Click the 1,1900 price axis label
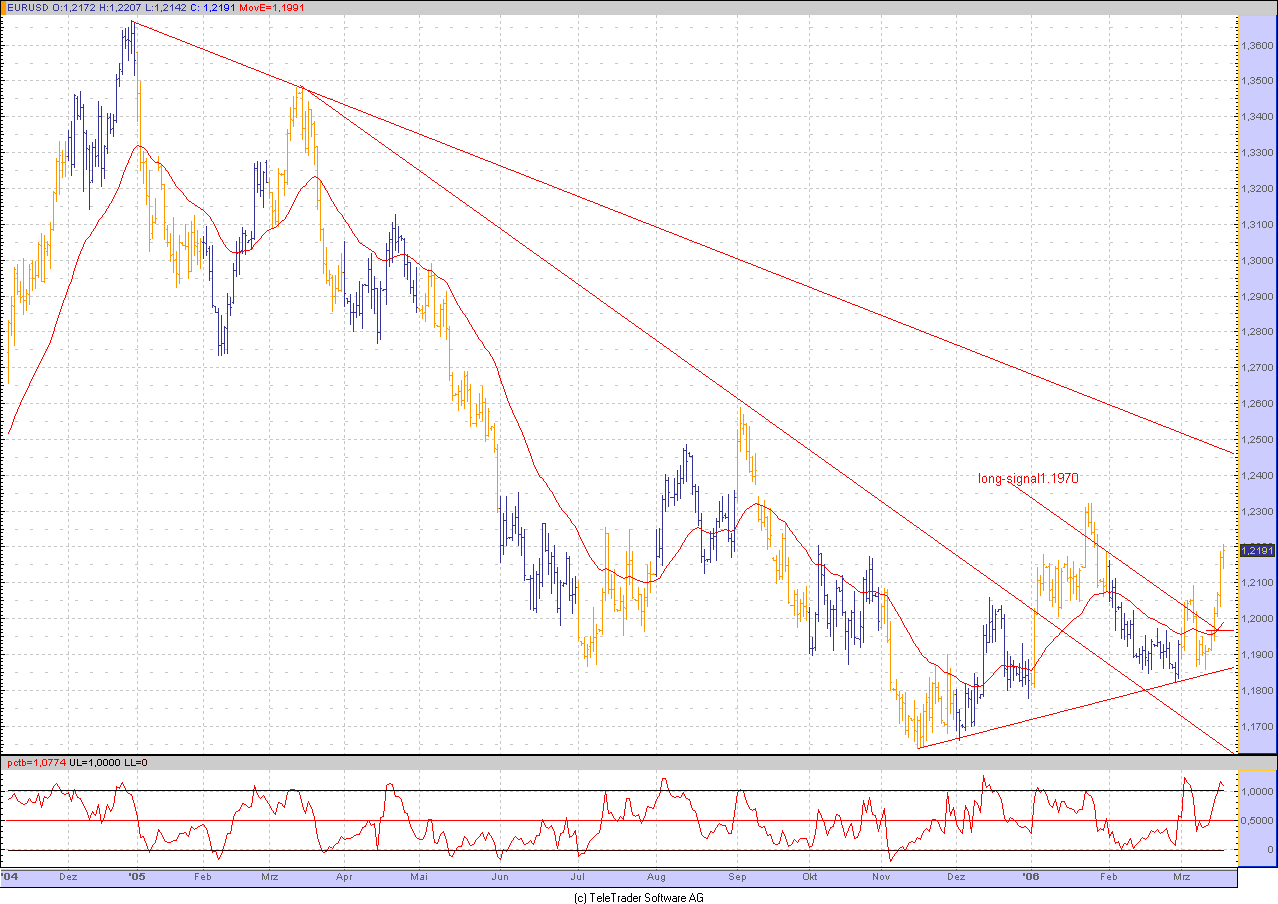 (1257, 655)
